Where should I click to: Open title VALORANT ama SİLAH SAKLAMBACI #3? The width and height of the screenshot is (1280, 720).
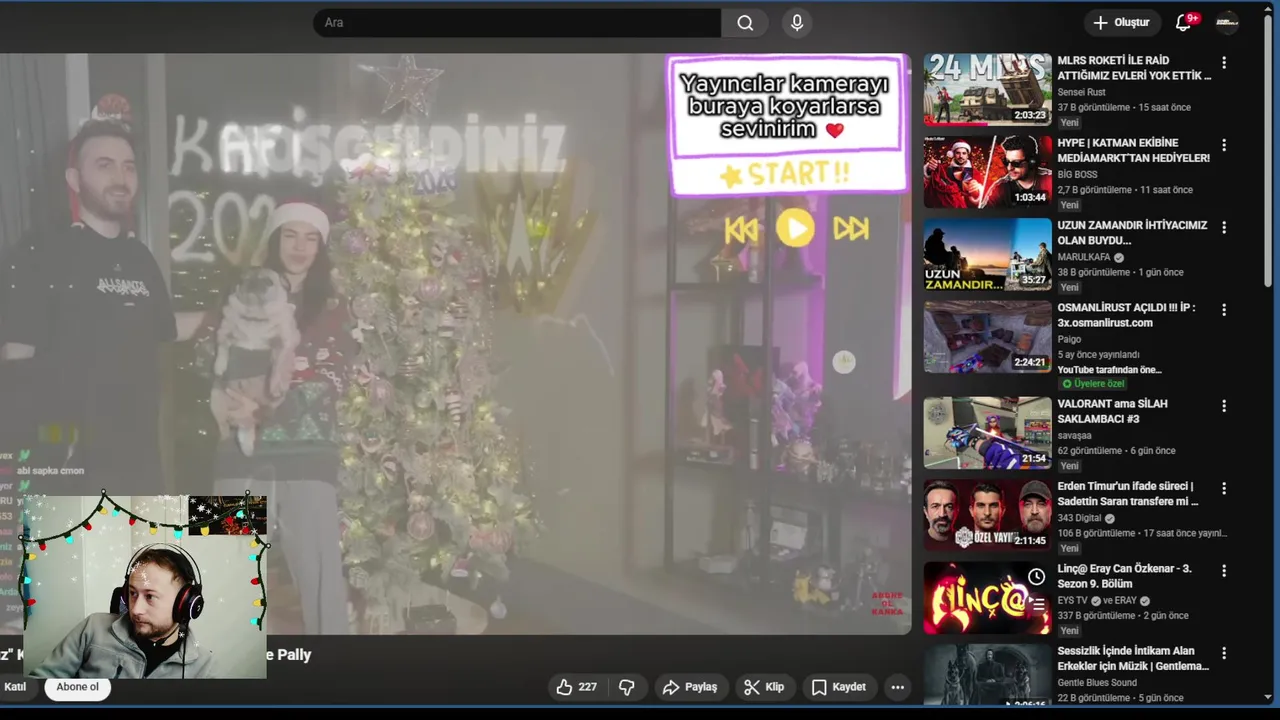click(1113, 411)
